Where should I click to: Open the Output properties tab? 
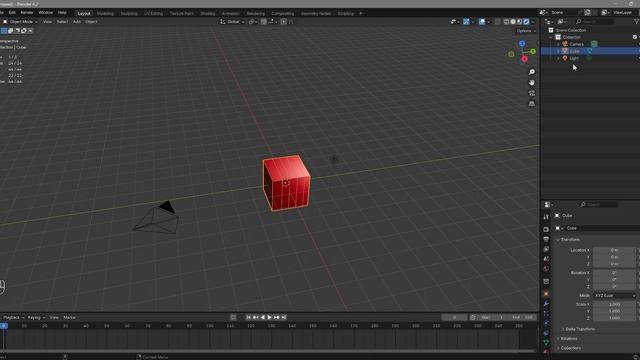[546, 239]
